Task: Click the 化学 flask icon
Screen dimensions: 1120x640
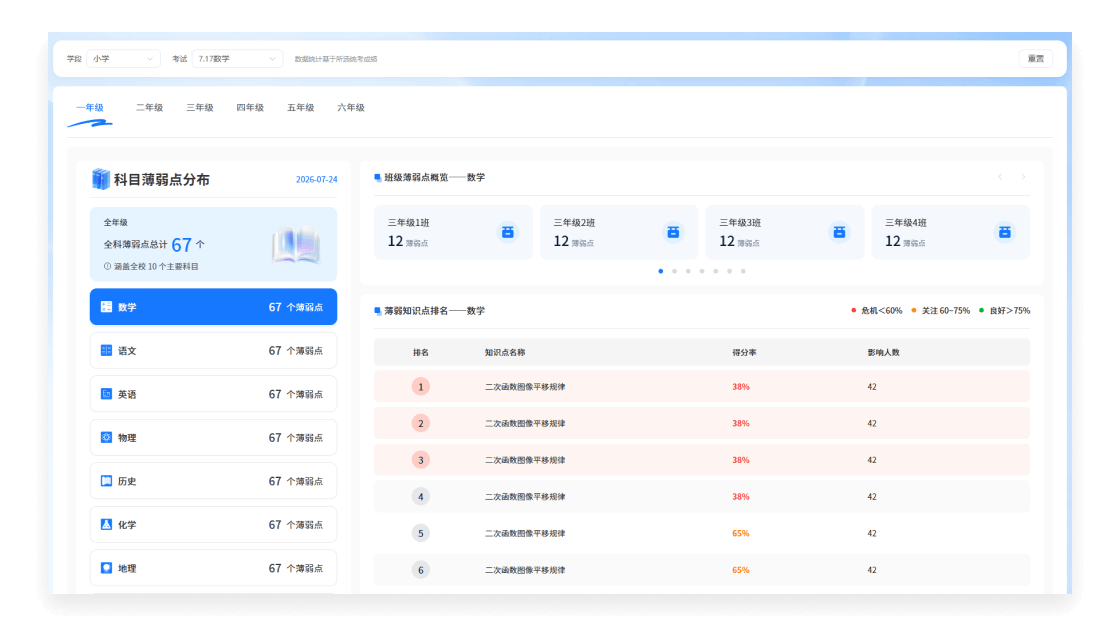Action: tap(106, 525)
